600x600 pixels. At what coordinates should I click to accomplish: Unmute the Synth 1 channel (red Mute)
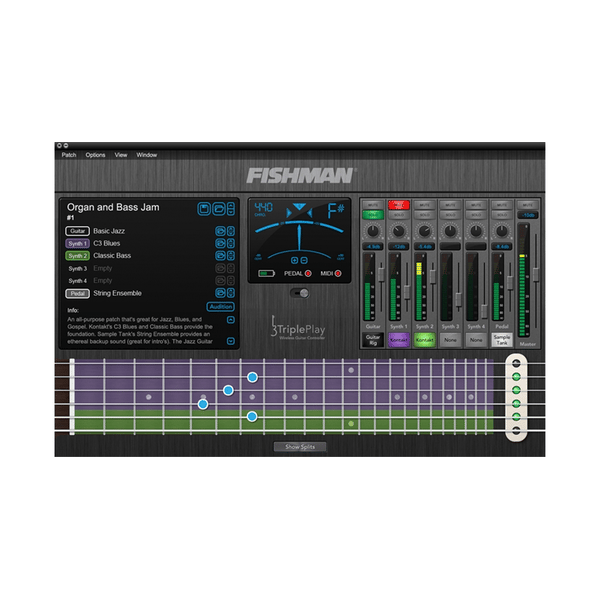(x=399, y=205)
